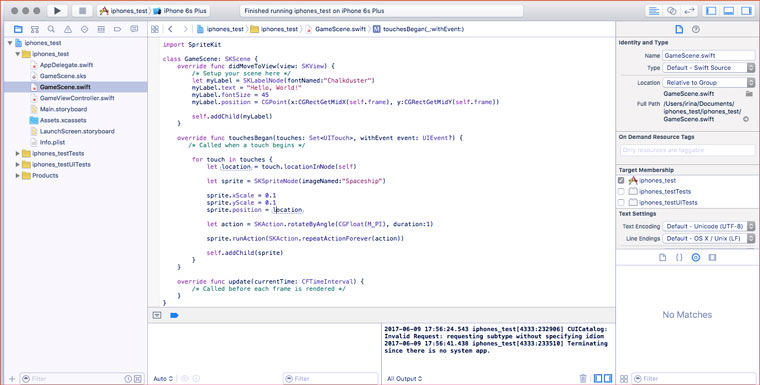760x385 pixels.
Task: Clear the console with trash icon
Action: (x=584, y=378)
